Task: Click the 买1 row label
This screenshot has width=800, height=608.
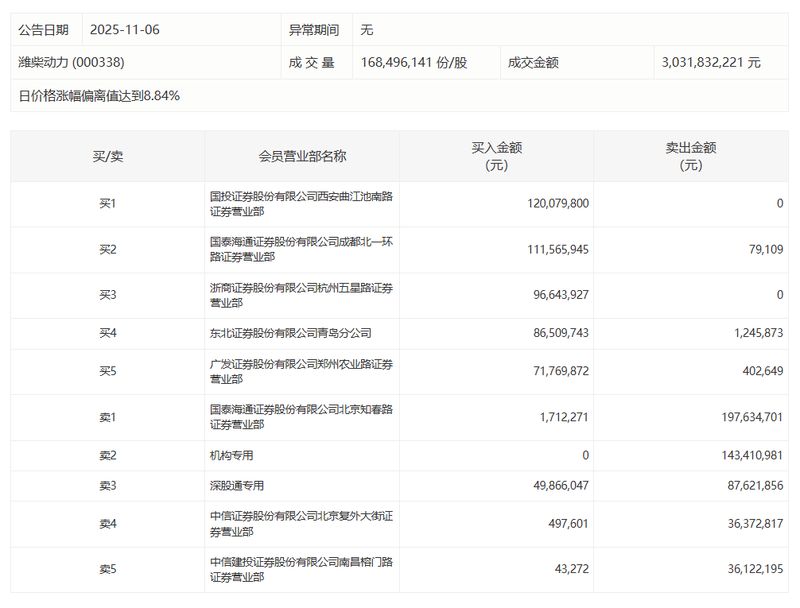Action: pyautogui.click(x=106, y=203)
